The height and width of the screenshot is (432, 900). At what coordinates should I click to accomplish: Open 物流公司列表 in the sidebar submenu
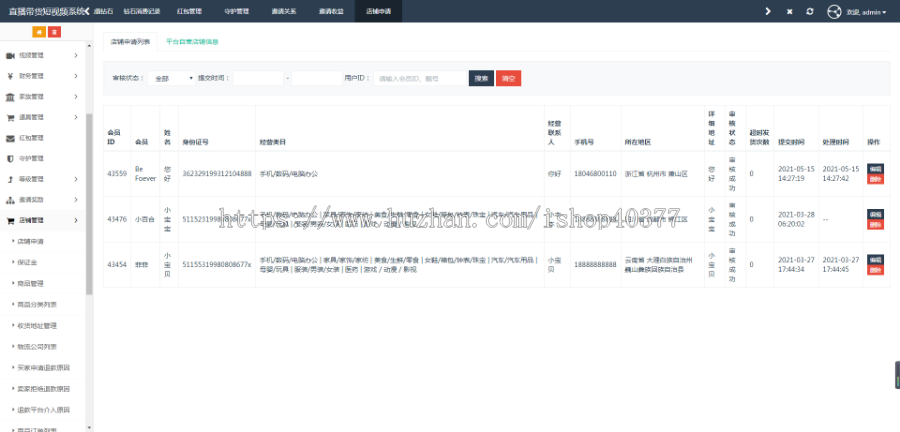pos(38,347)
